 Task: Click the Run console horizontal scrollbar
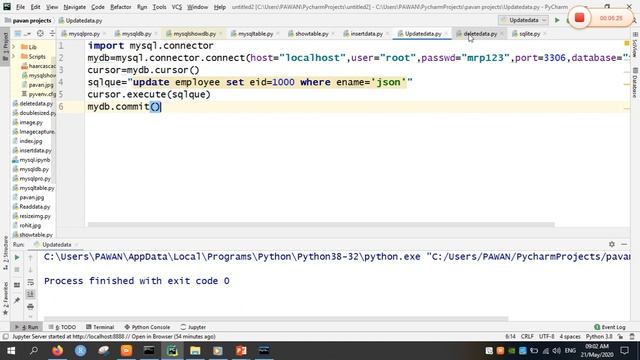point(276,319)
